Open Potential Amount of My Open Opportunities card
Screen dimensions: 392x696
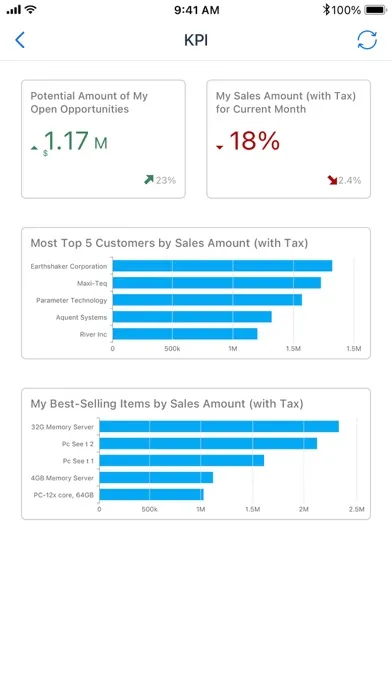(x=103, y=139)
